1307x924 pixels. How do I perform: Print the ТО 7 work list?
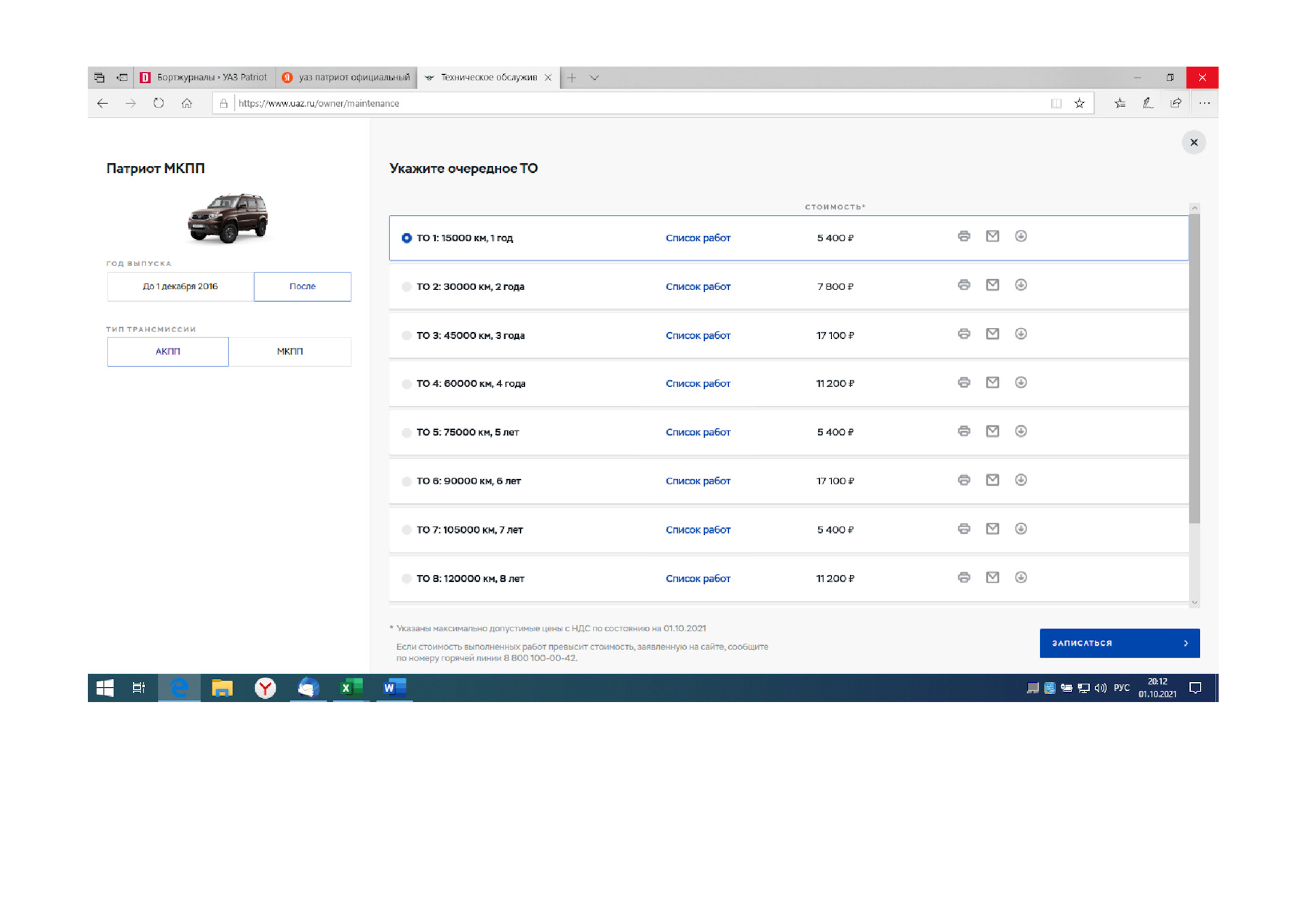(x=964, y=529)
